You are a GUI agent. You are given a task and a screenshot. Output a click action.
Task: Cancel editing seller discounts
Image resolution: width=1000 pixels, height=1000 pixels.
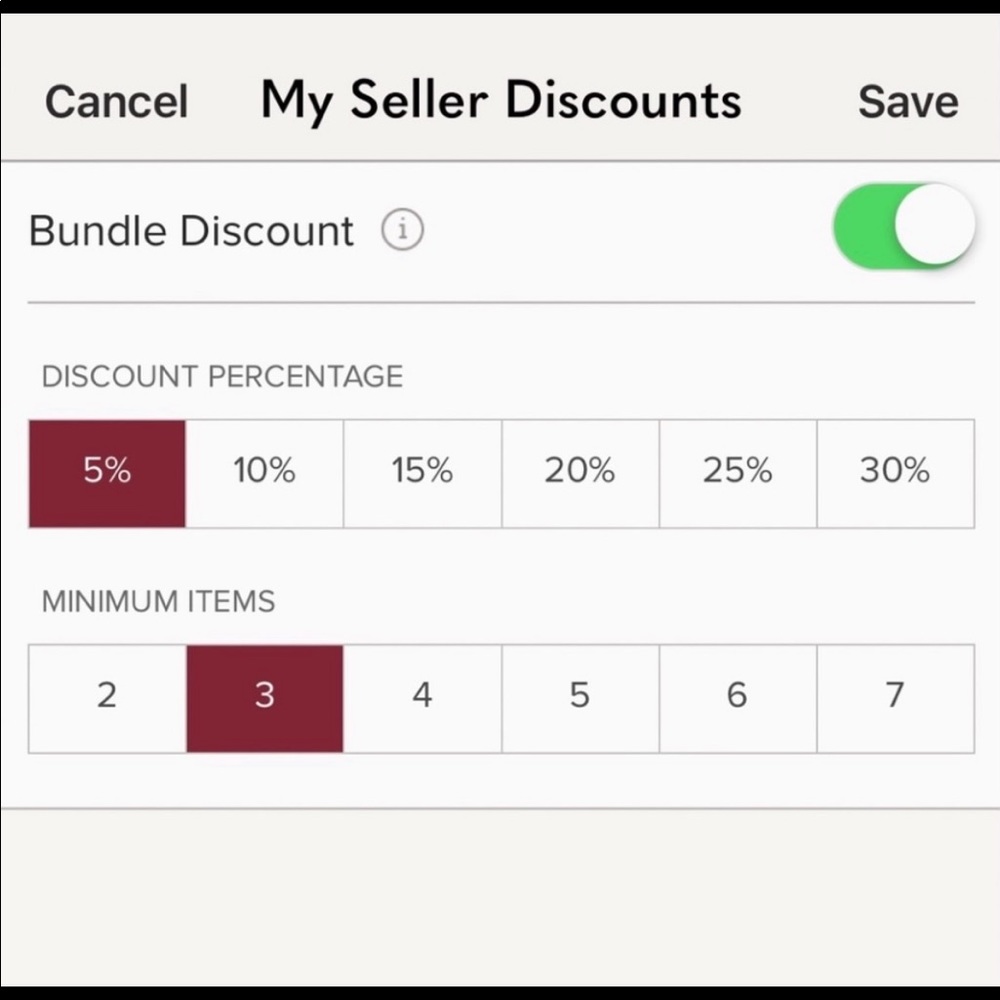(116, 102)
